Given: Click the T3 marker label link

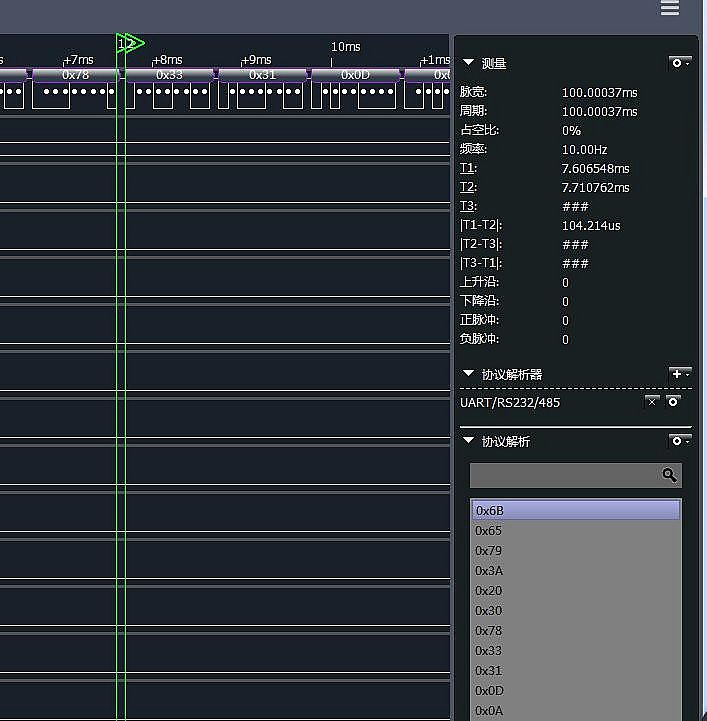Looking at the screenshot, I should tap(467, 207).
